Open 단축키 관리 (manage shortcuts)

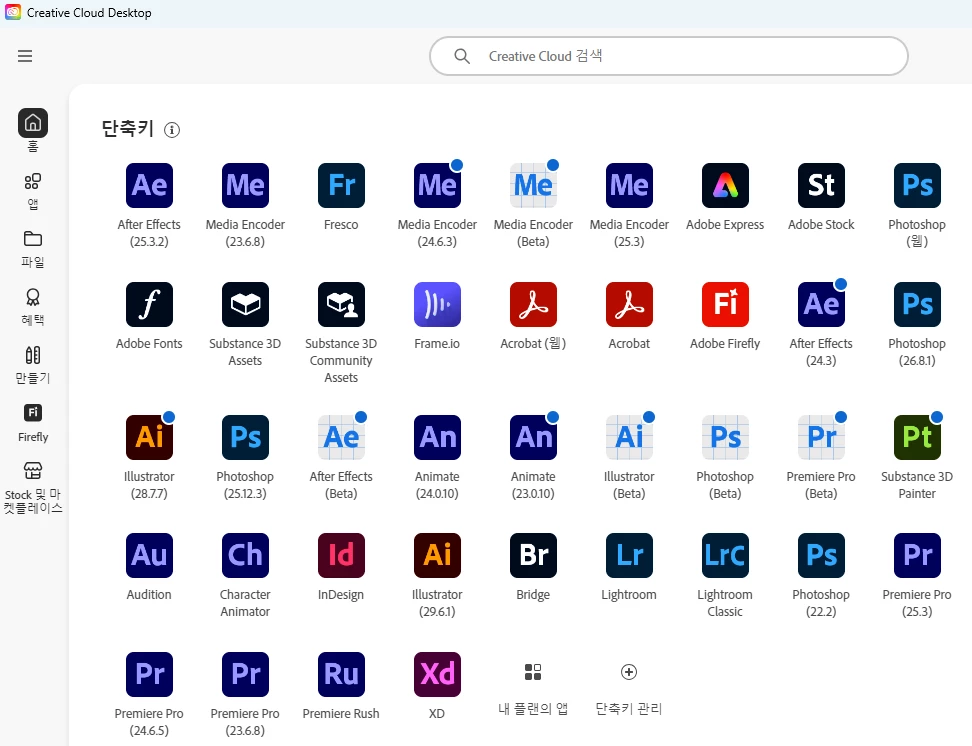pyautogui.click(x=629, y=688)
